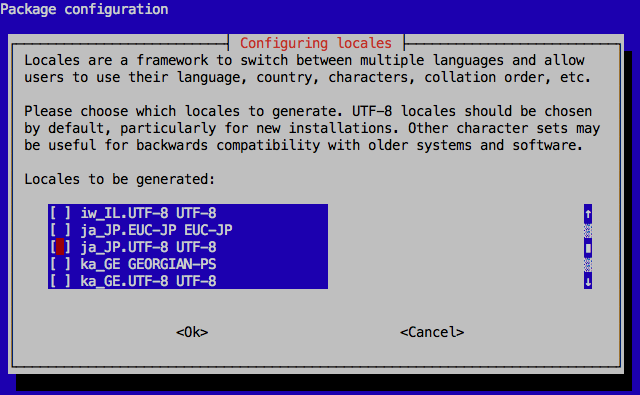Image resolution: width=640 pixels, height=395 pixels.
Task: Confirm with the <Ok> button
Action: pyautogui.click(x=192, y=332)
